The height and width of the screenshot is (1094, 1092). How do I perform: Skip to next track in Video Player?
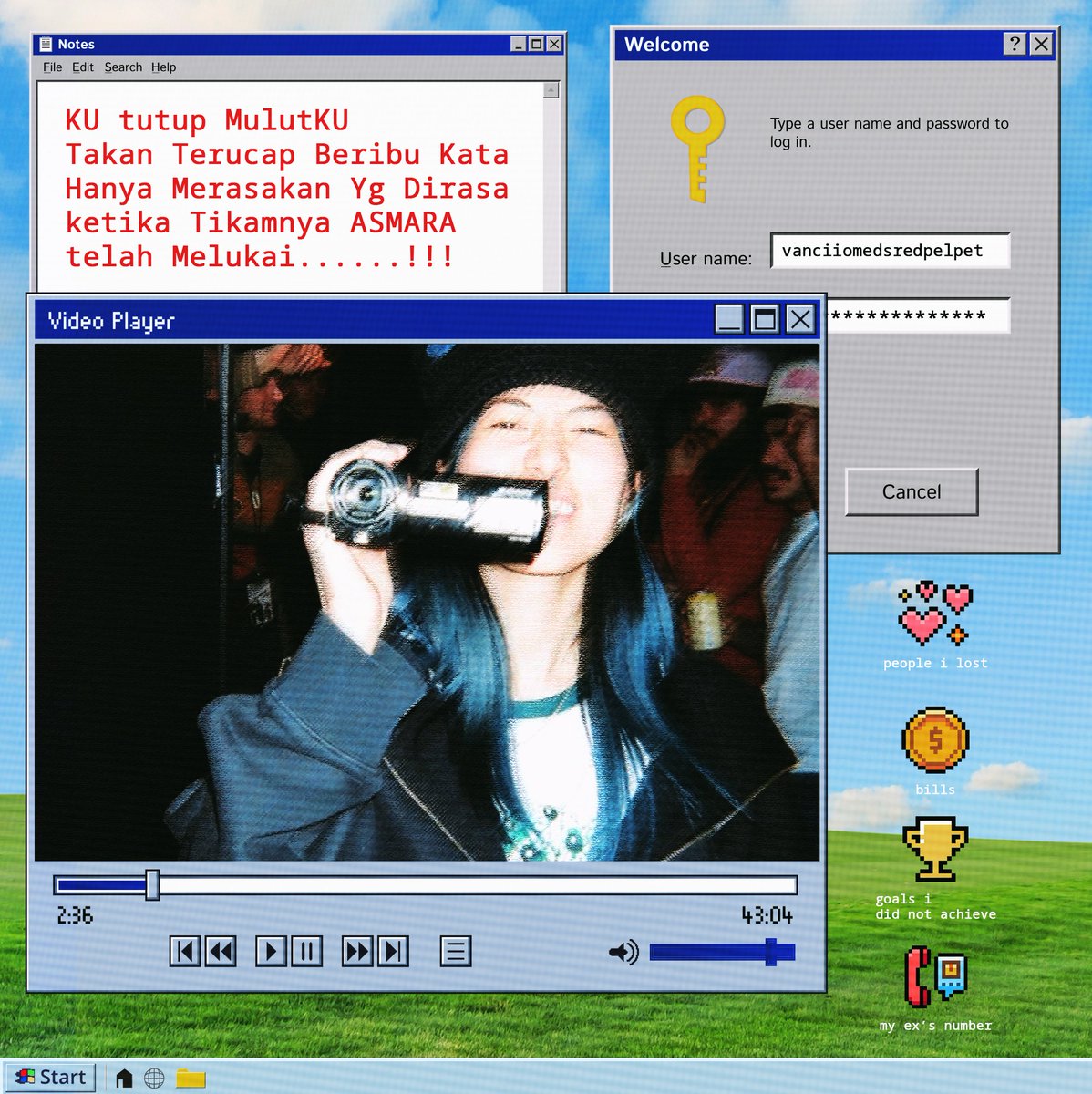pyautogui.click(x=393, y=952)
